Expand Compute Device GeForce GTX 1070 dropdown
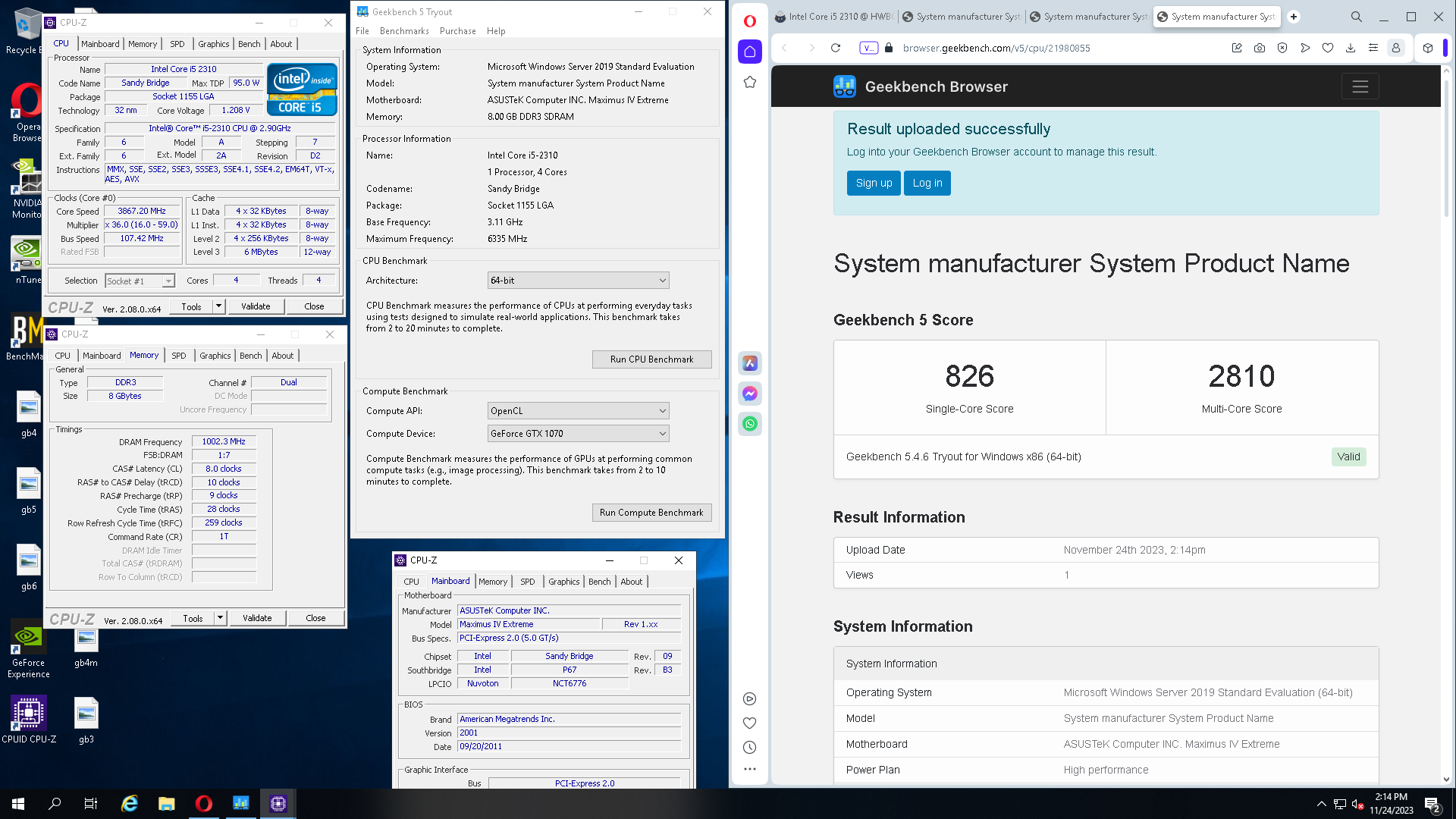The width and height of the screenshot is (1456, 819). click(x=578, y=434)
